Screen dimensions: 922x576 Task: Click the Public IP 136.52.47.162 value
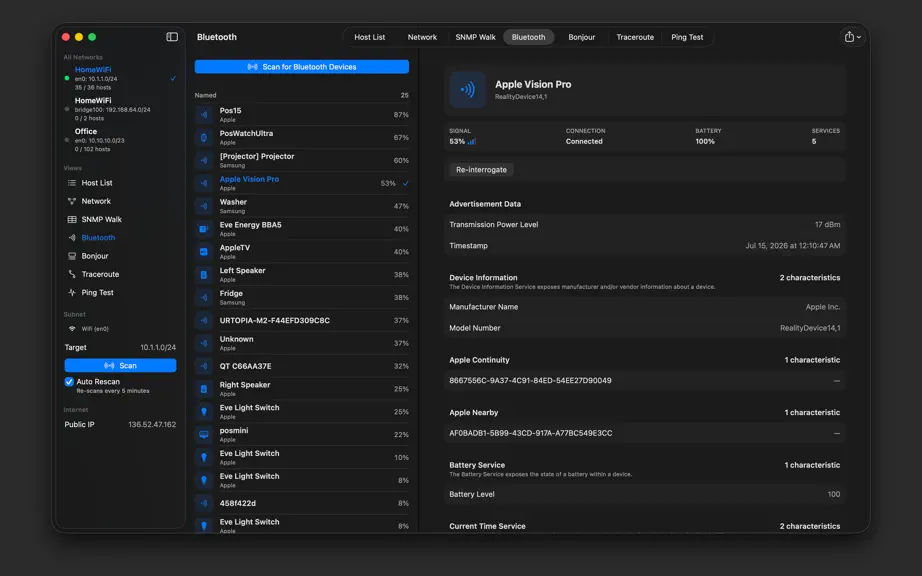[152, 424]
